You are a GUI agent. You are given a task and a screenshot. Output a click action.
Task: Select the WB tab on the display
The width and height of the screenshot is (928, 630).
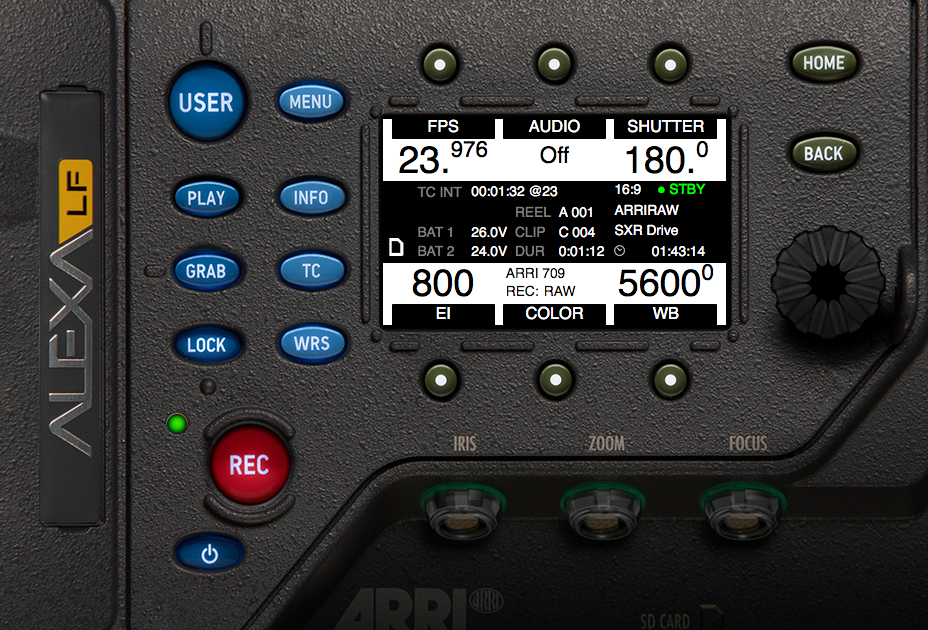pos(665,313)
